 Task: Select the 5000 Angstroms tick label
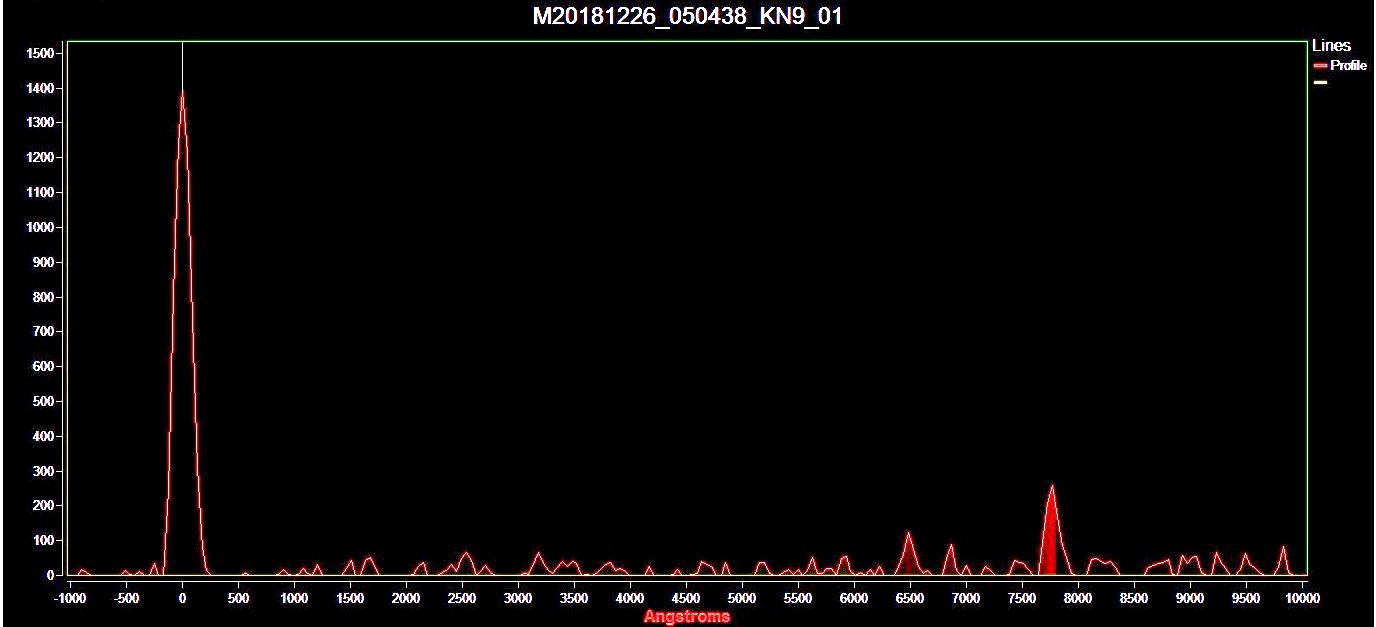coord(742,598)
